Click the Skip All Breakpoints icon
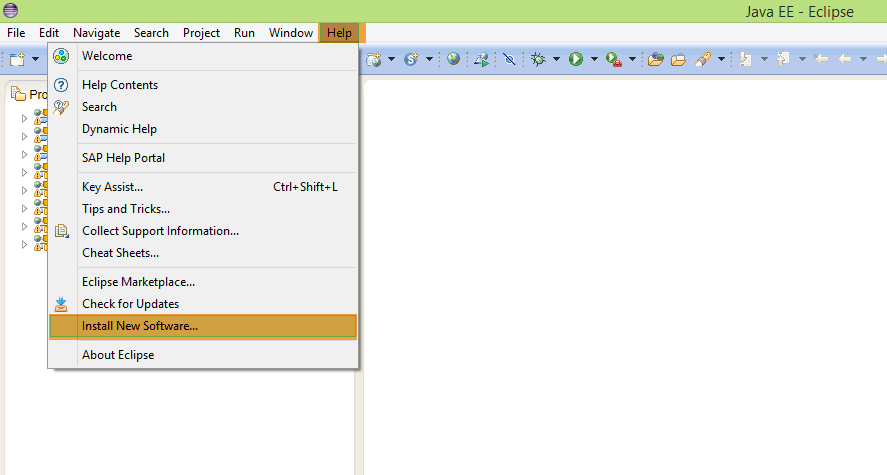Screen dimensions: 887x475 click(x=509, y=59)
